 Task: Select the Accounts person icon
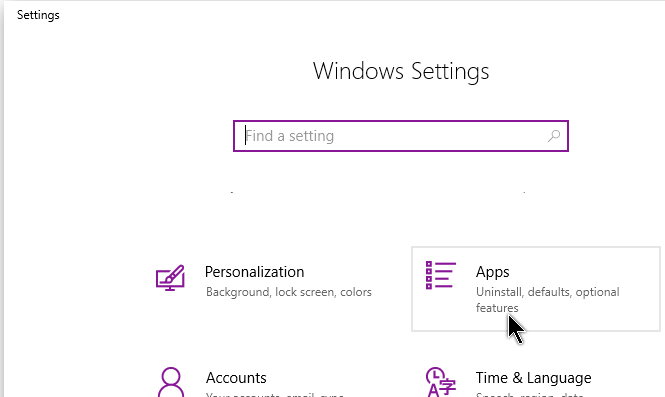(x=171, y=382)
